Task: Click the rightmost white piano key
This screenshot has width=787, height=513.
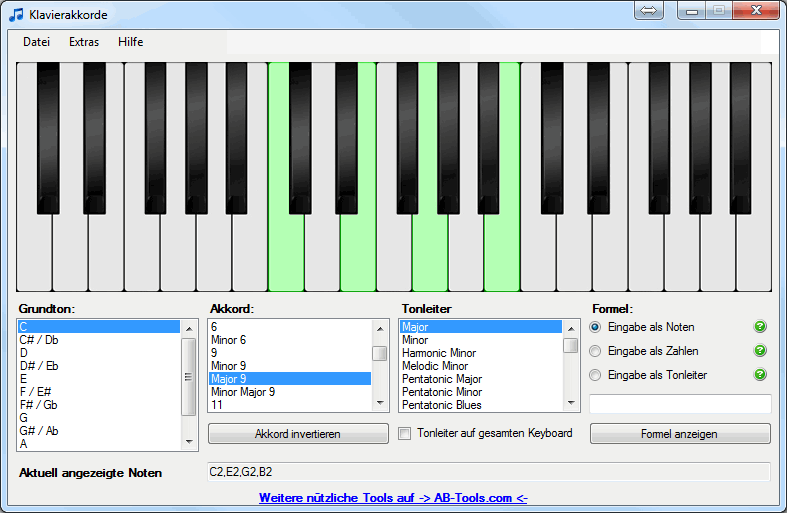Action: point(754,251)
